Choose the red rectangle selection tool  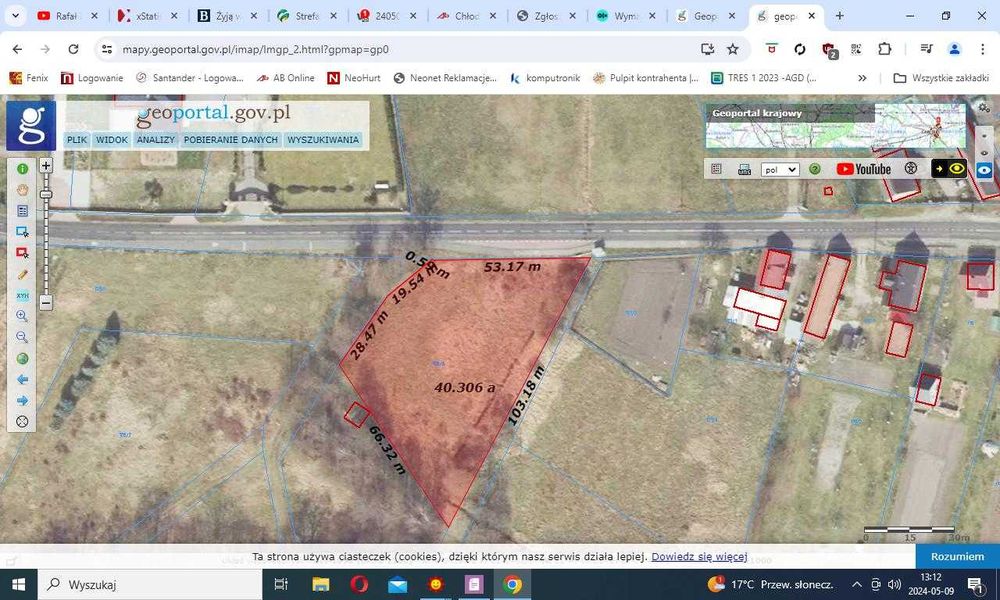point(22,252)
